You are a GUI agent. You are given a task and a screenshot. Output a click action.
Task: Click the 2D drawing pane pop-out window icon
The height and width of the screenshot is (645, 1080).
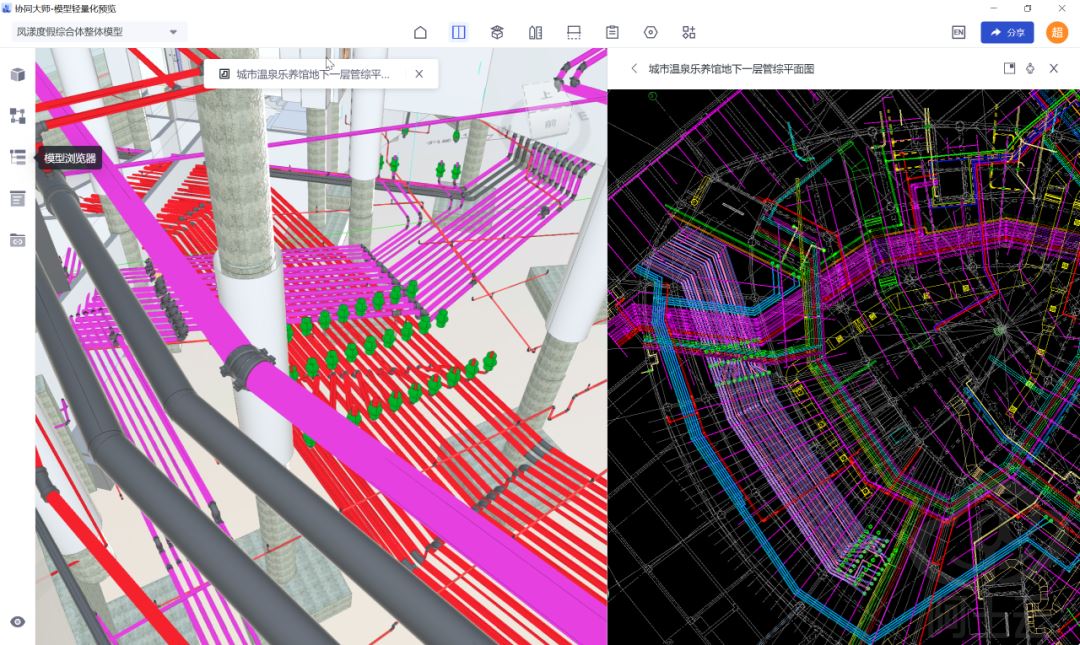[1009, 69]
